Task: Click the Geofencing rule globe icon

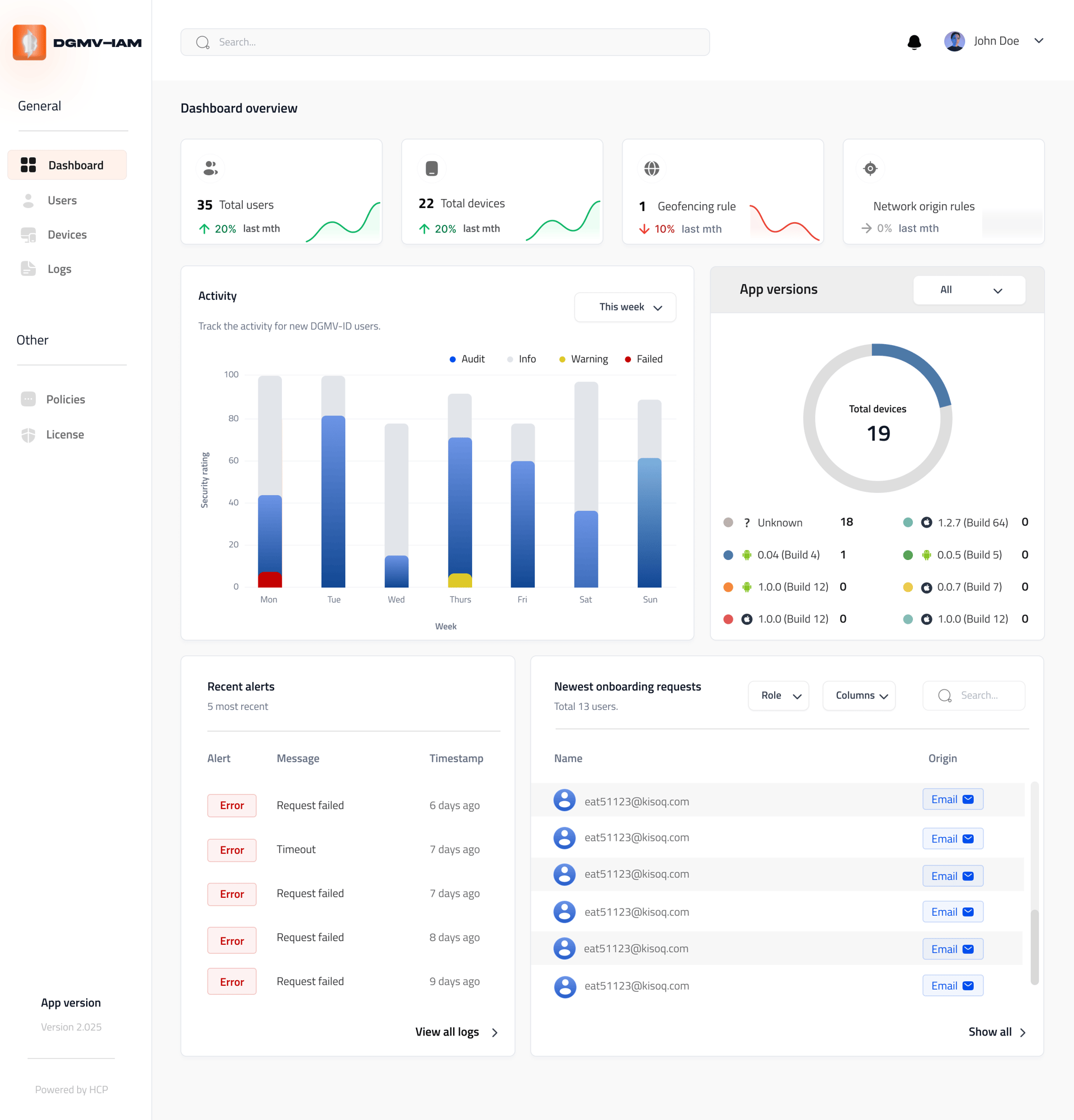Action: tap(652, 168)
